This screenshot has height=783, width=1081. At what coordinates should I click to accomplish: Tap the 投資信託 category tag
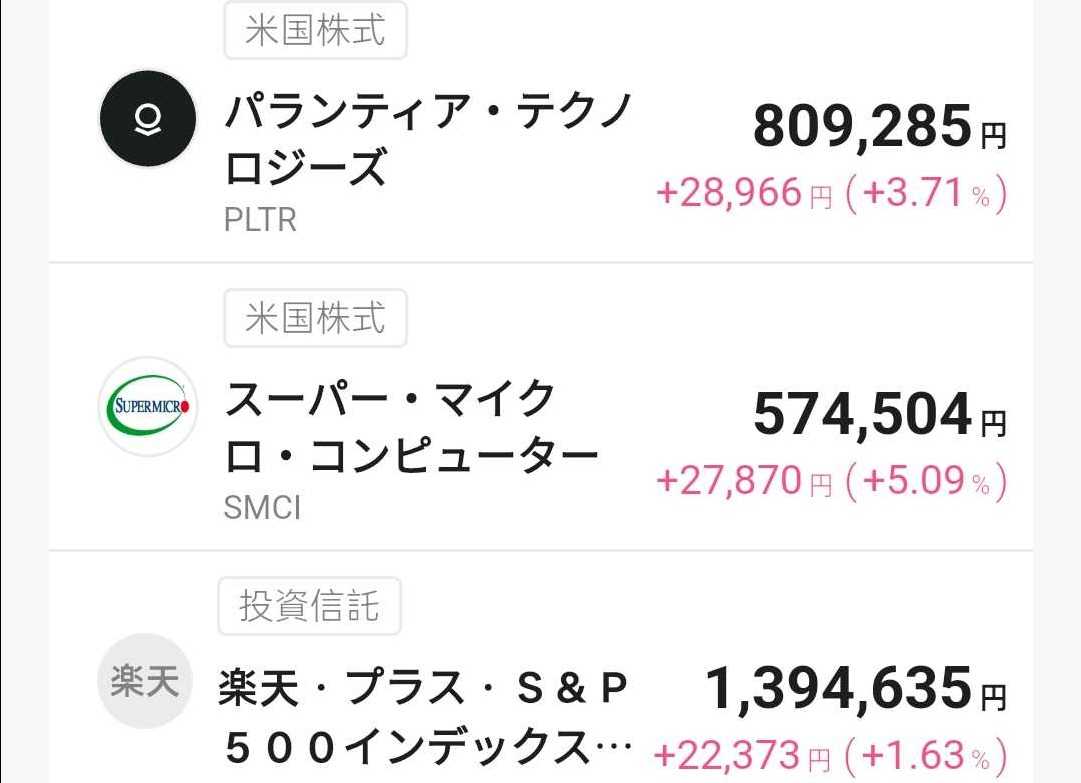point(309,606)
